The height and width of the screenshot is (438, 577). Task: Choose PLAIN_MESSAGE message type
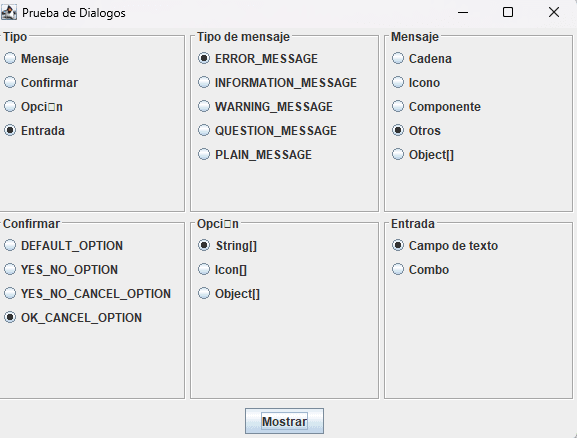pyautogui.click(x=255, y=154)
